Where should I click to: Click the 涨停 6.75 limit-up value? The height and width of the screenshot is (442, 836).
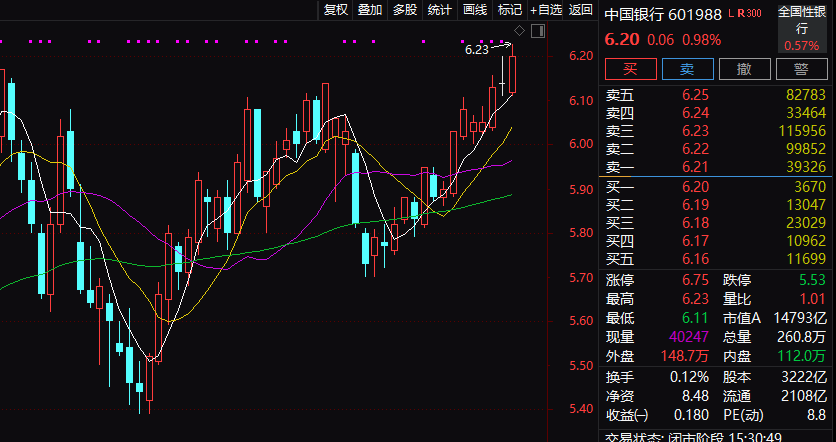point(696,280)
